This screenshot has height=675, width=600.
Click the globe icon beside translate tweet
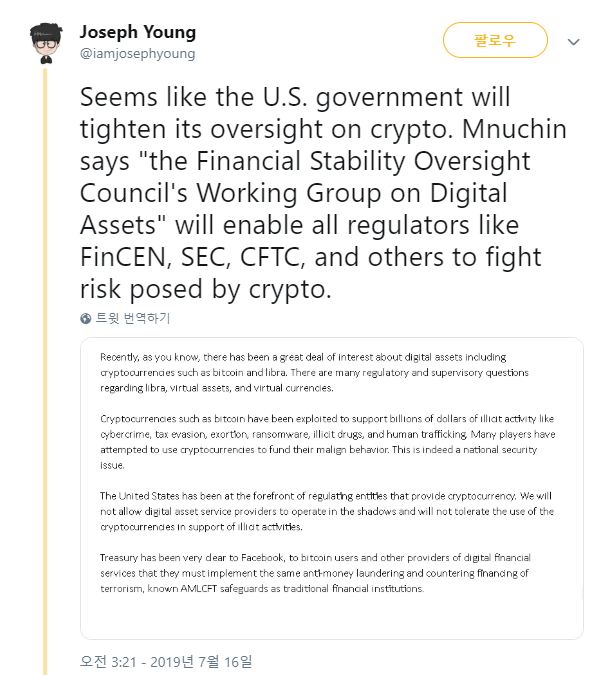86,319
